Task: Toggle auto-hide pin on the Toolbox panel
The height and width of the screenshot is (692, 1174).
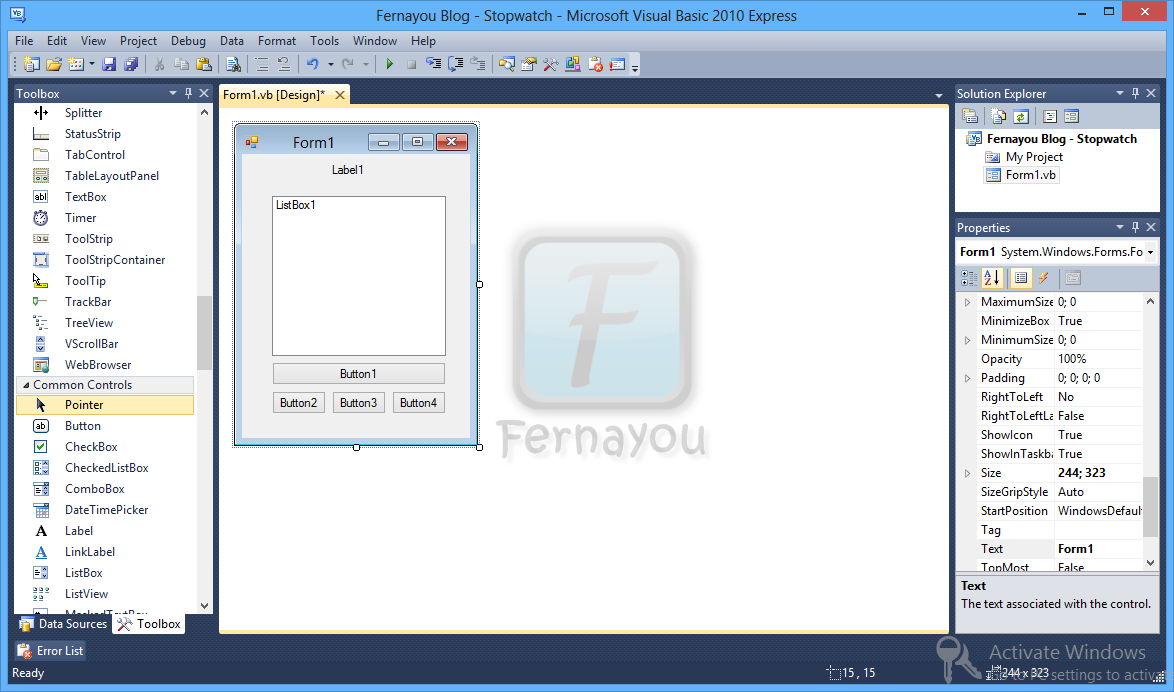Action: (x=188, y=93)
